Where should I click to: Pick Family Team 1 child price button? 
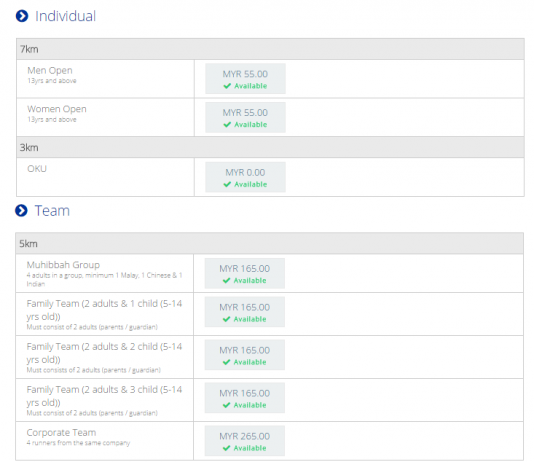click(245, 312)
